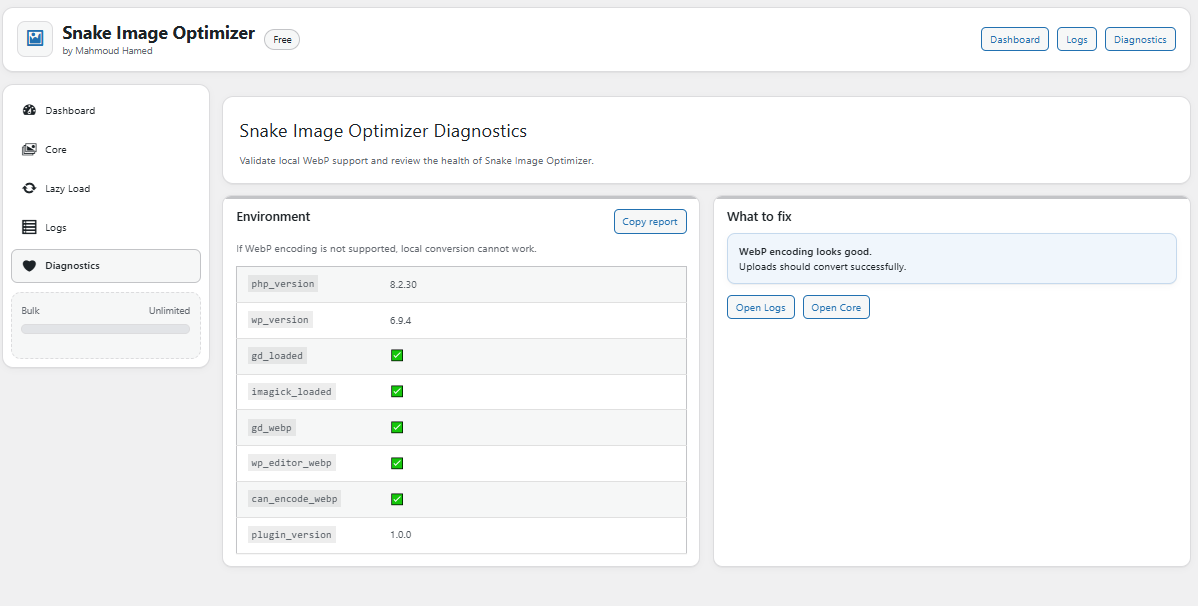
Task: Click the Logs button in top header
Action: pyautogui.click(x=1077, y=40)
